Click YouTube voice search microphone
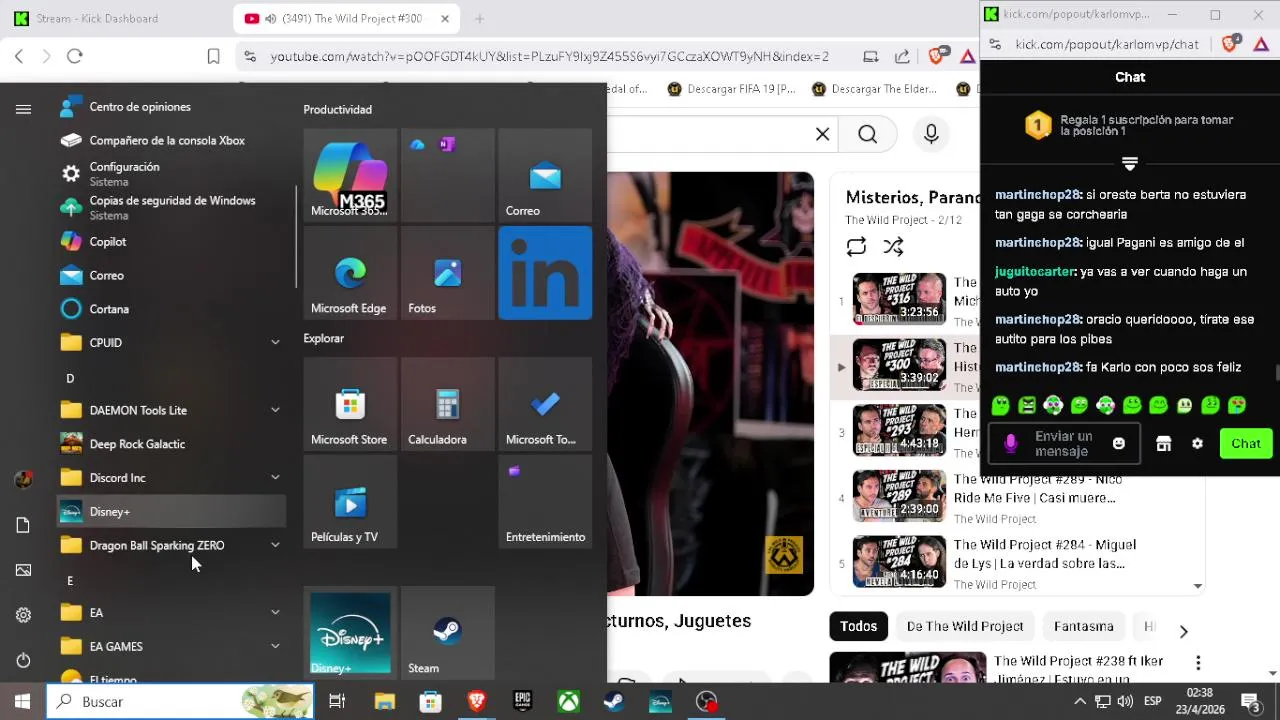Viewport: 1280px width, 720px height. tap(931, 134)
